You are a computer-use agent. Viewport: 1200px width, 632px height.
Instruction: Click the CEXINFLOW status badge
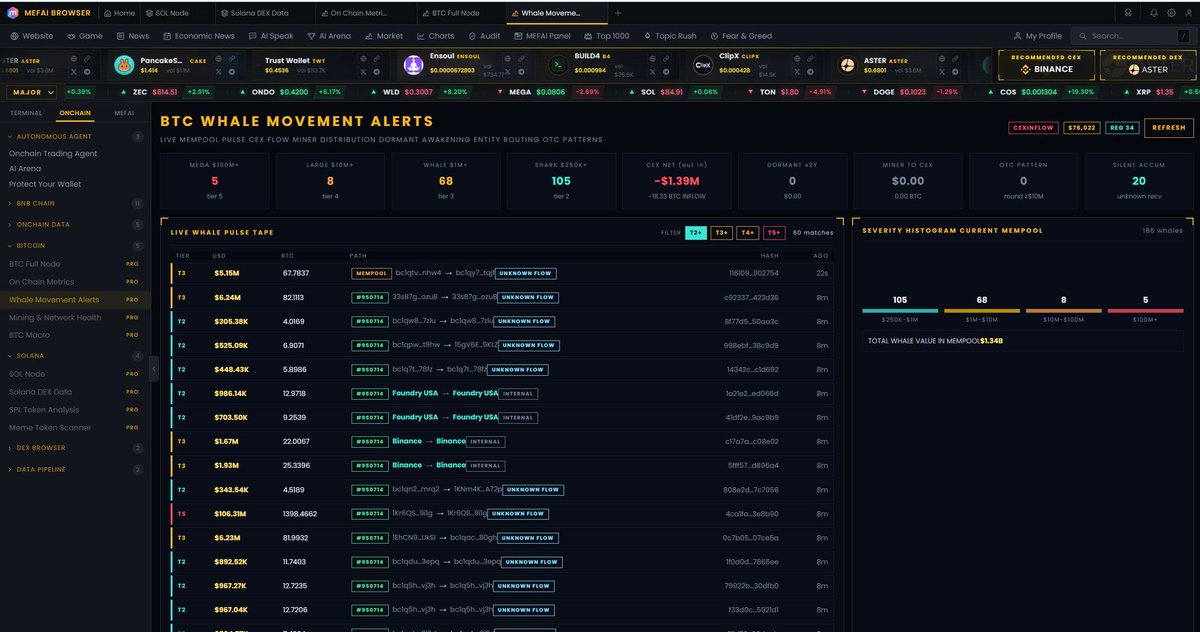1033,128
